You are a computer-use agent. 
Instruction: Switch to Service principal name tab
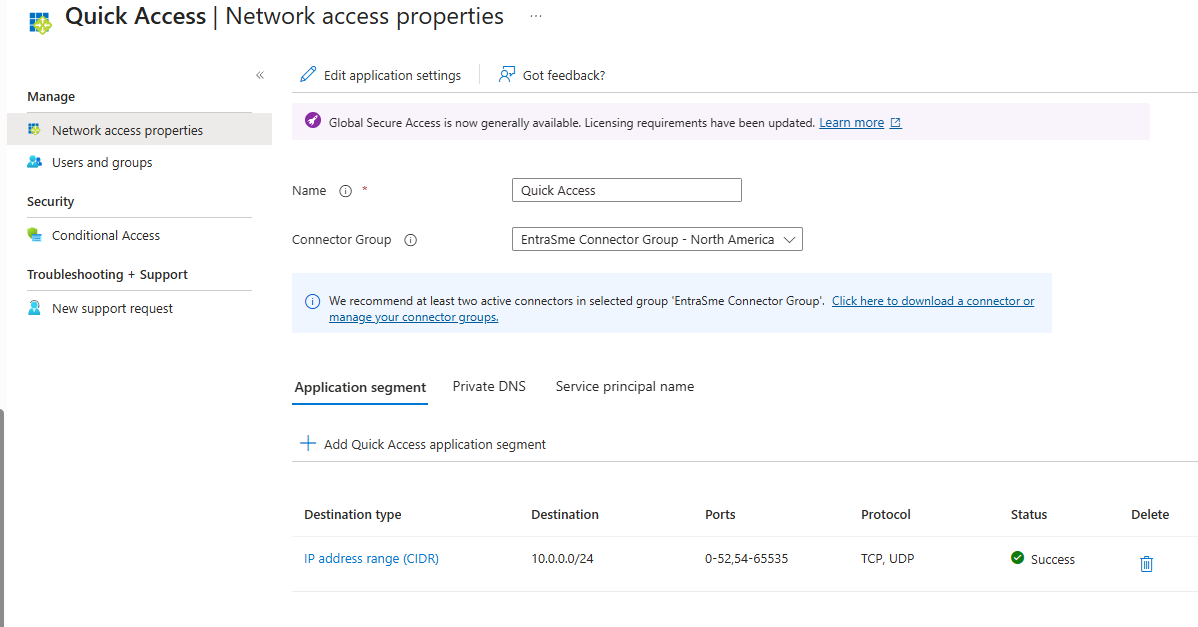tap(625, 386)
